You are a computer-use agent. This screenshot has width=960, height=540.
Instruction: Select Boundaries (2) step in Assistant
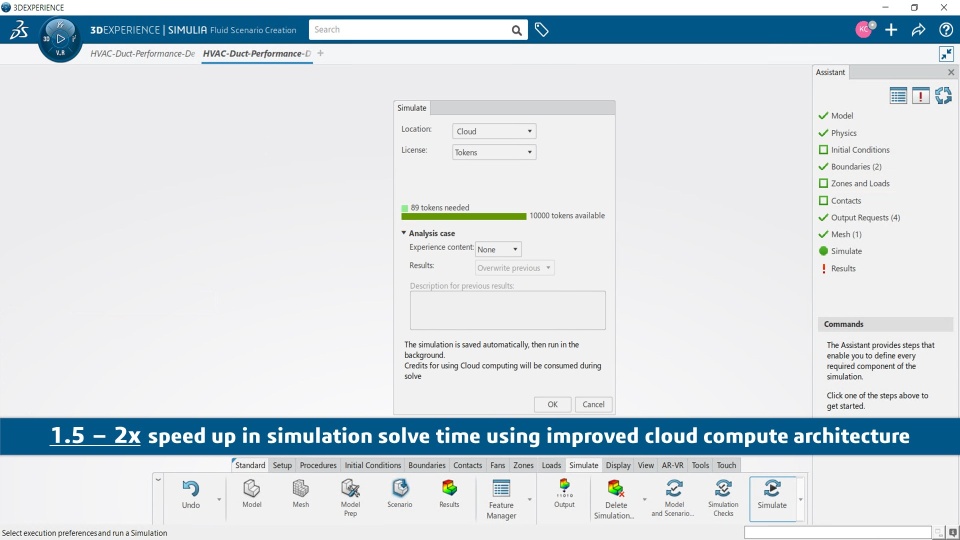(x=856, y=167)
